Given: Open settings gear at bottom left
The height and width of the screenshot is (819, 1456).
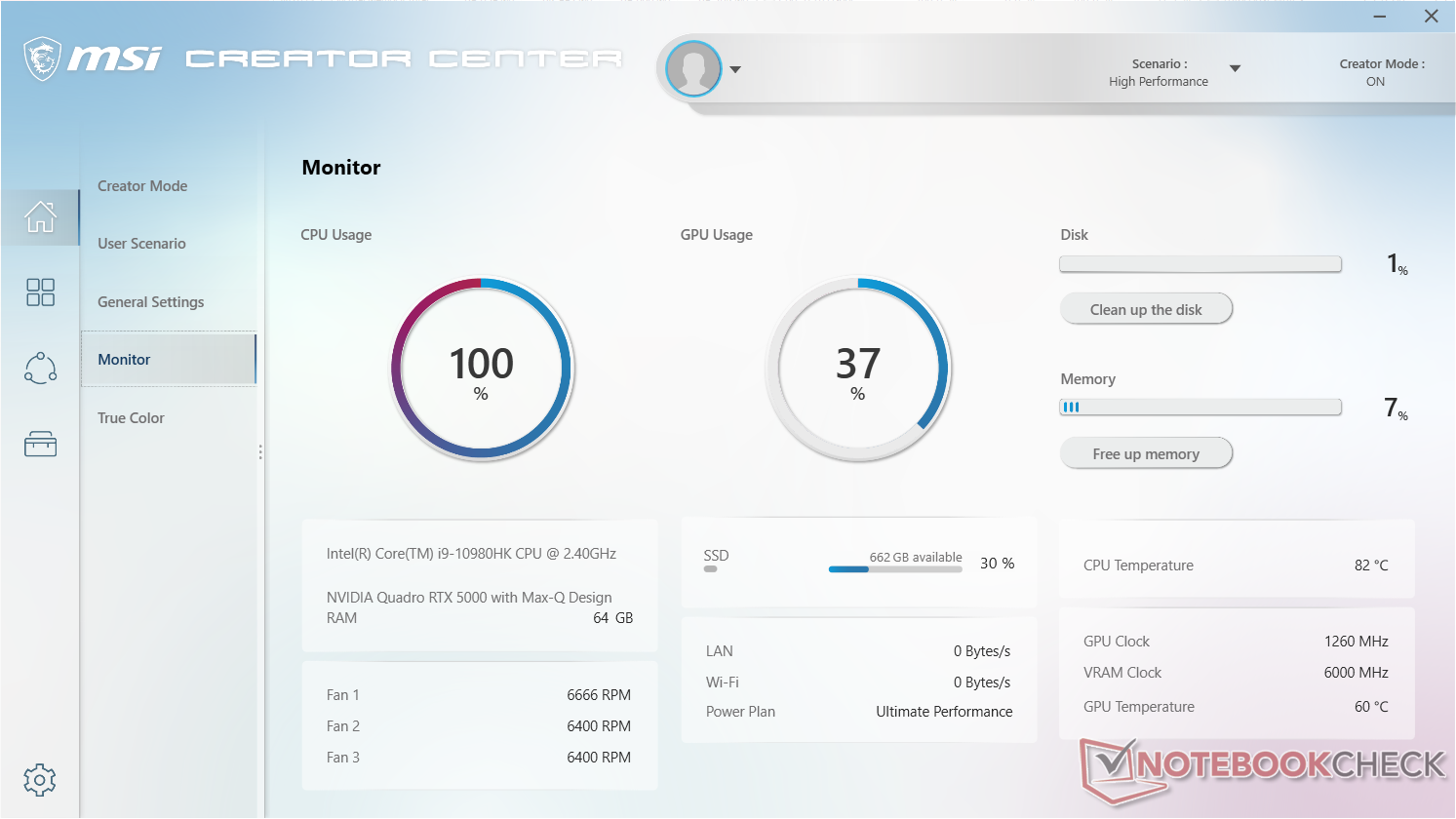Looking at the screenshot, I should pos(40,780).
